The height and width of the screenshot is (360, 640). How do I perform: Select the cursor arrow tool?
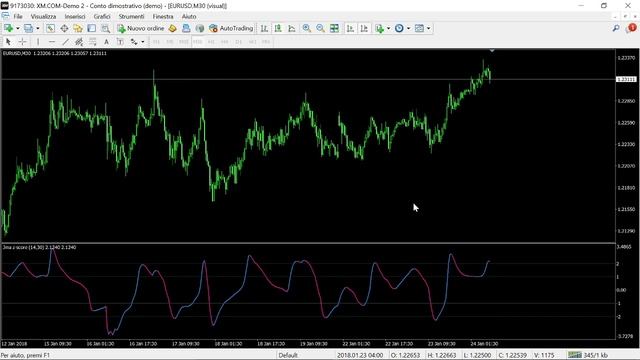click(8, 42)
